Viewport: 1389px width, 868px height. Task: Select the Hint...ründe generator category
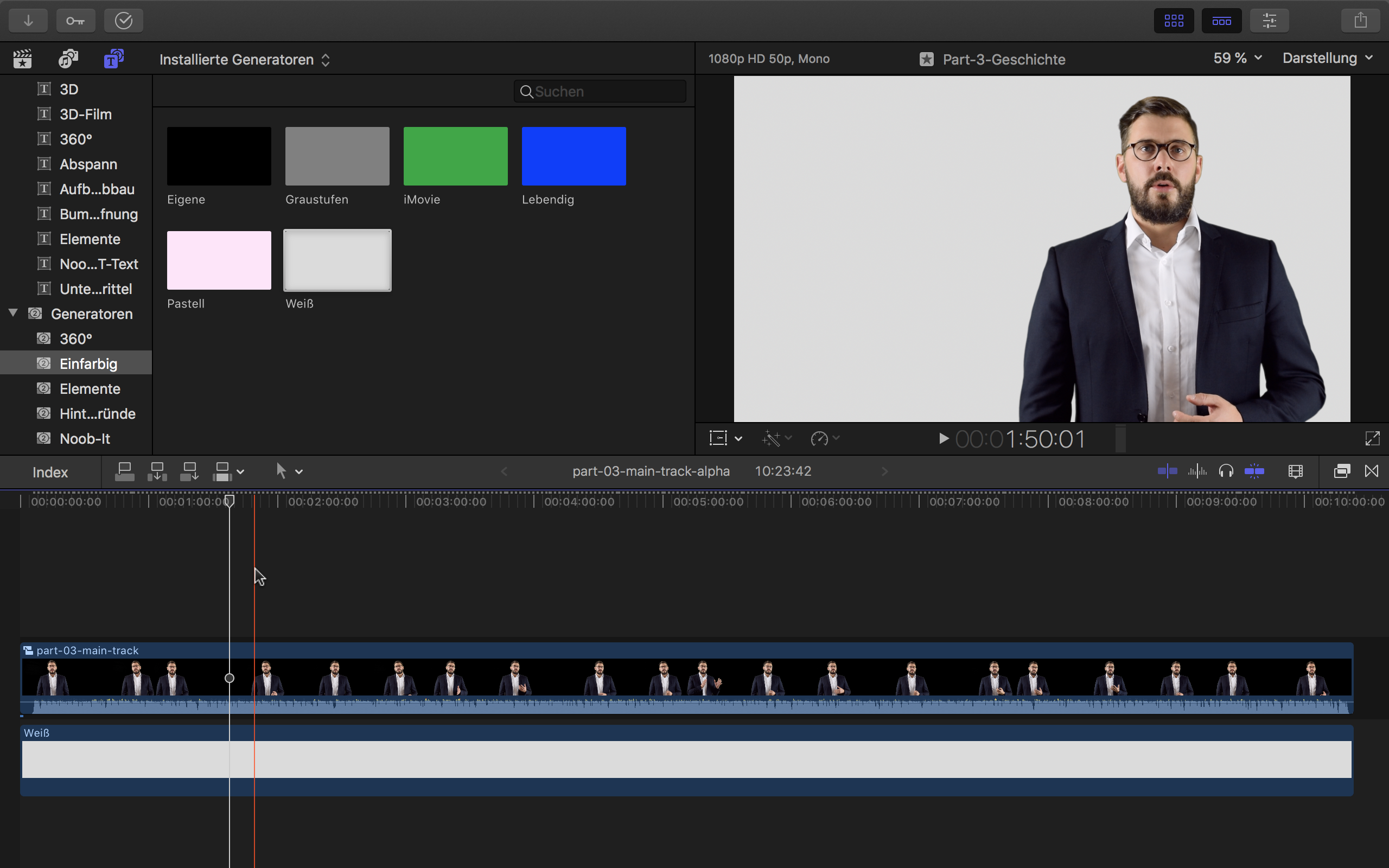[97, 414]
